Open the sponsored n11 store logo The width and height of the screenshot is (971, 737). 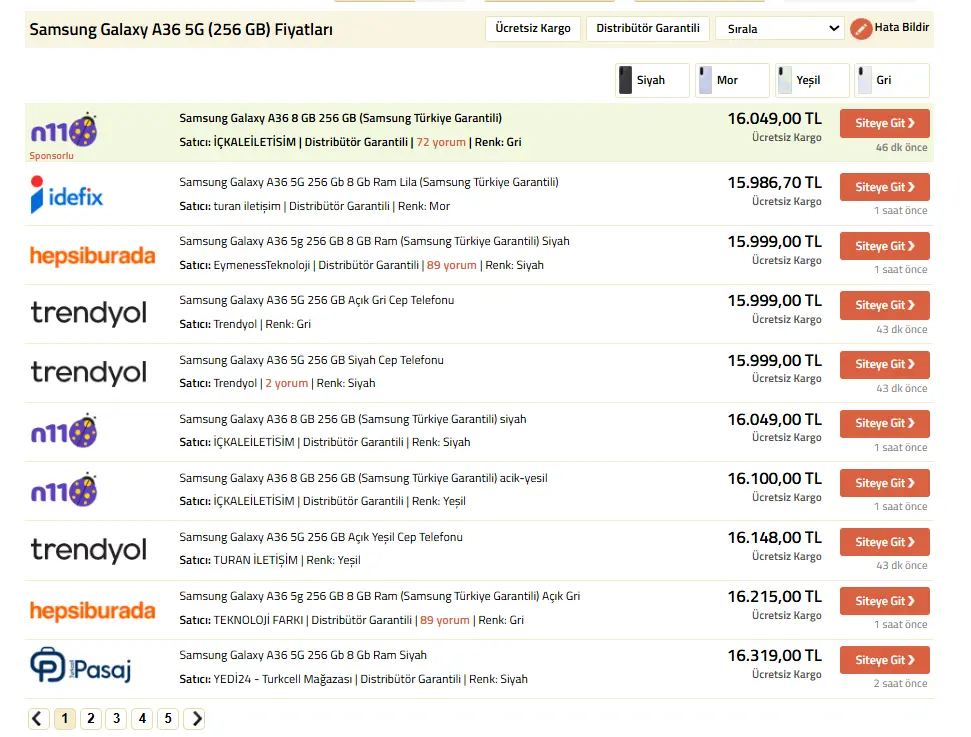(x=64, y=130)
